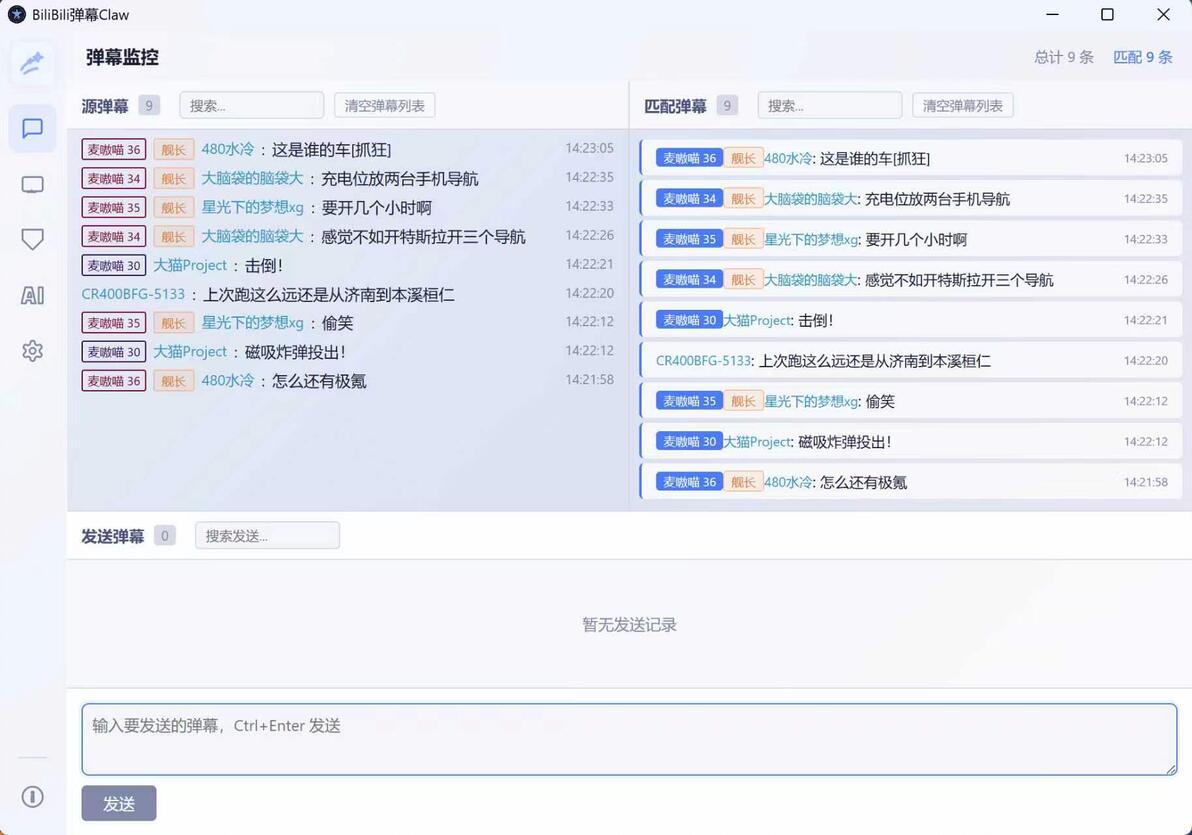Open the monitor screen sidebar icon

[x=32, y=185]
